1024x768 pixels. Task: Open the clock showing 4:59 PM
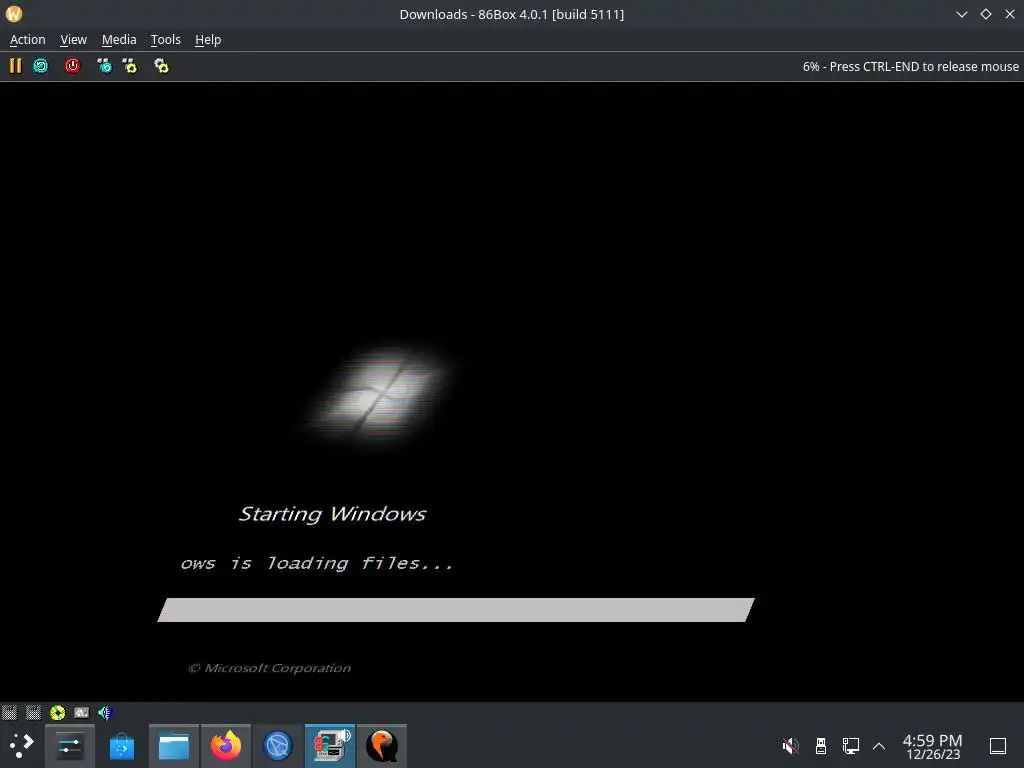click(x=933, y=746)
